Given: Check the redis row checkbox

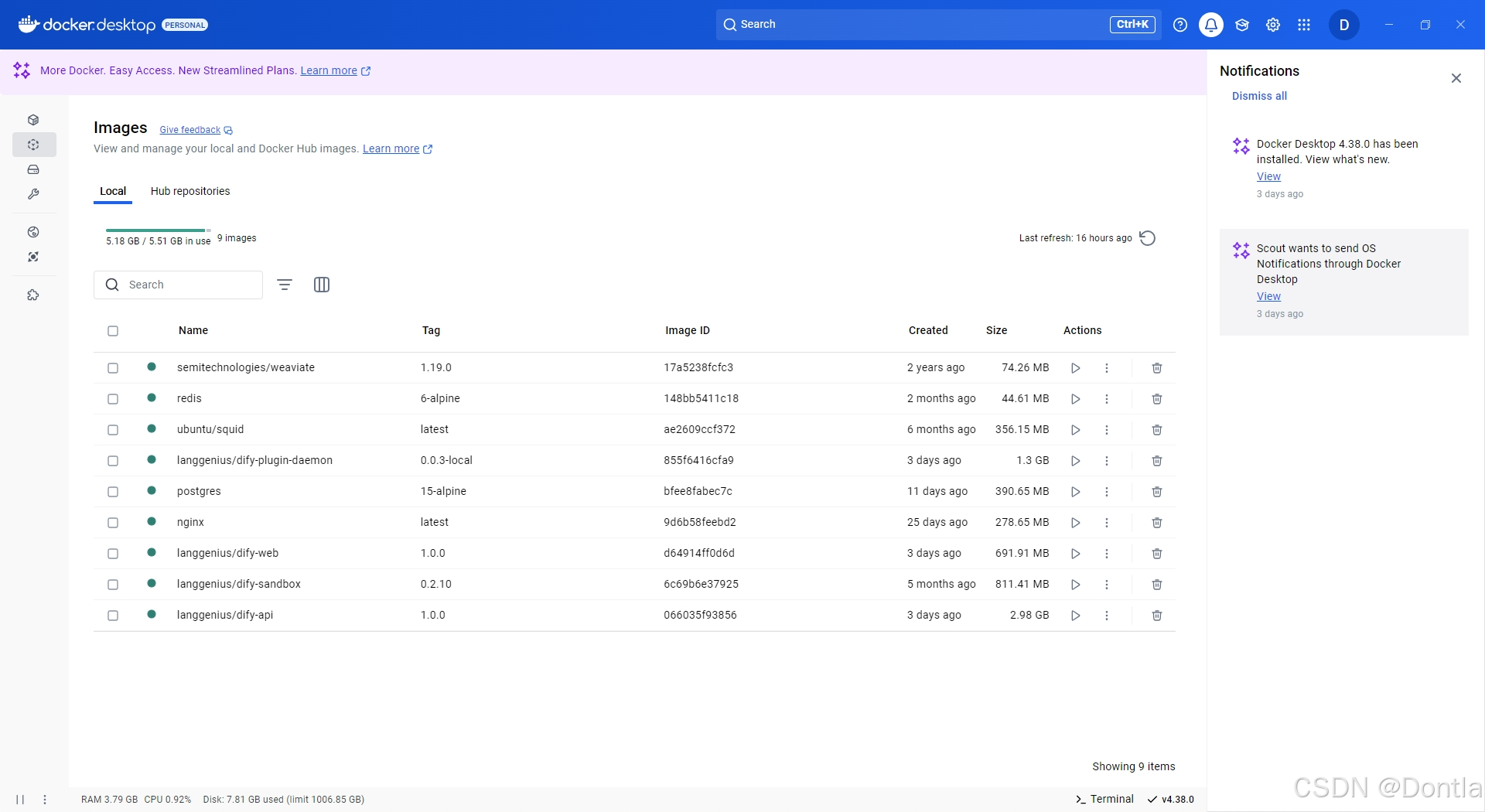Looking at the screenshot, I should click(x=113, y=399).
